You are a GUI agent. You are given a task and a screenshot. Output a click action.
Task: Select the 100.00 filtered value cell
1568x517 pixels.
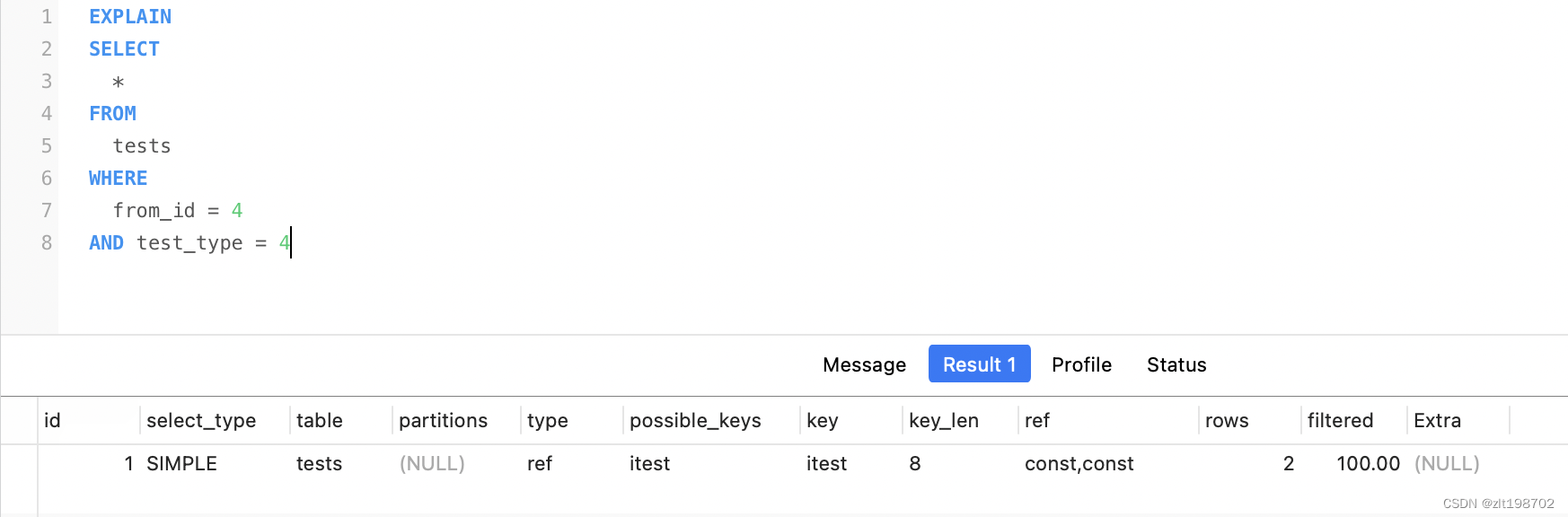[1368, 463]
